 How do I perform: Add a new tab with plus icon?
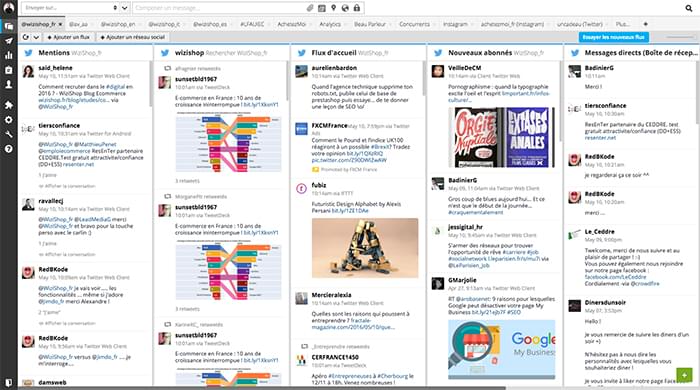[x=645, y=24]
